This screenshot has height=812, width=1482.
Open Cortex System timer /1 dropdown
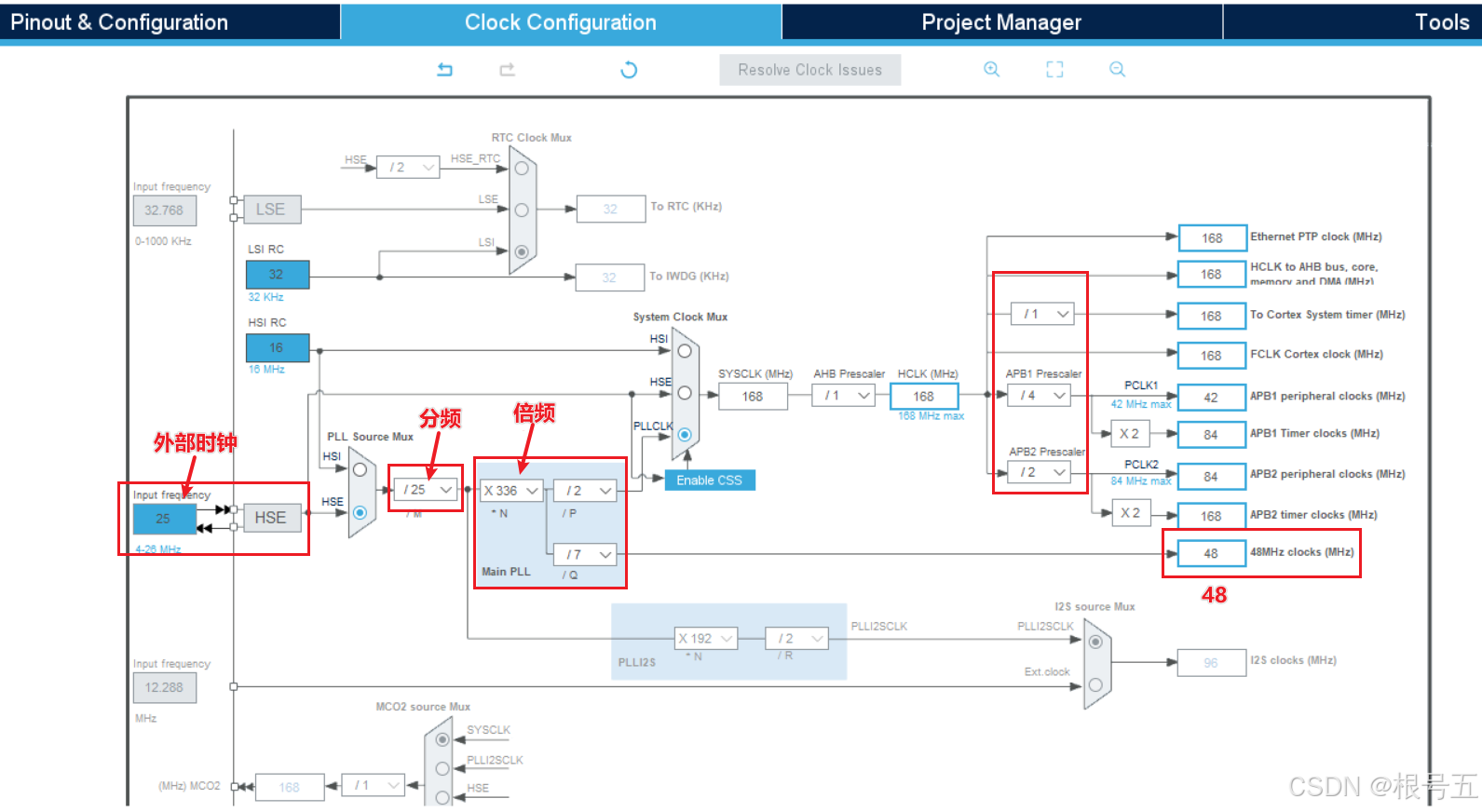click(x=1042, y=314)
